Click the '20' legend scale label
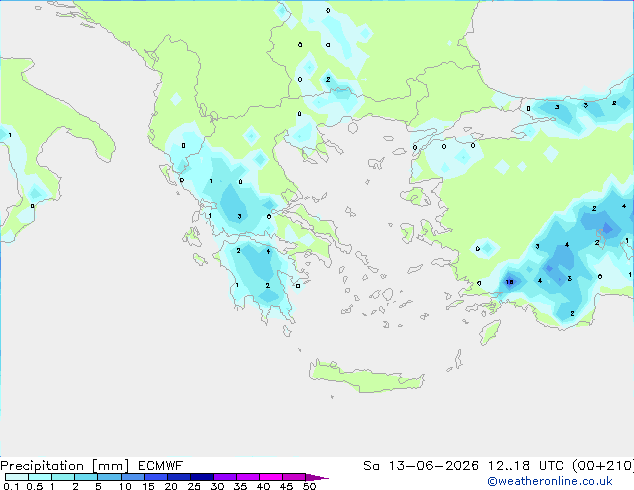Image resolution: width=634 pixels, height=490 pixels. [171, 486]
